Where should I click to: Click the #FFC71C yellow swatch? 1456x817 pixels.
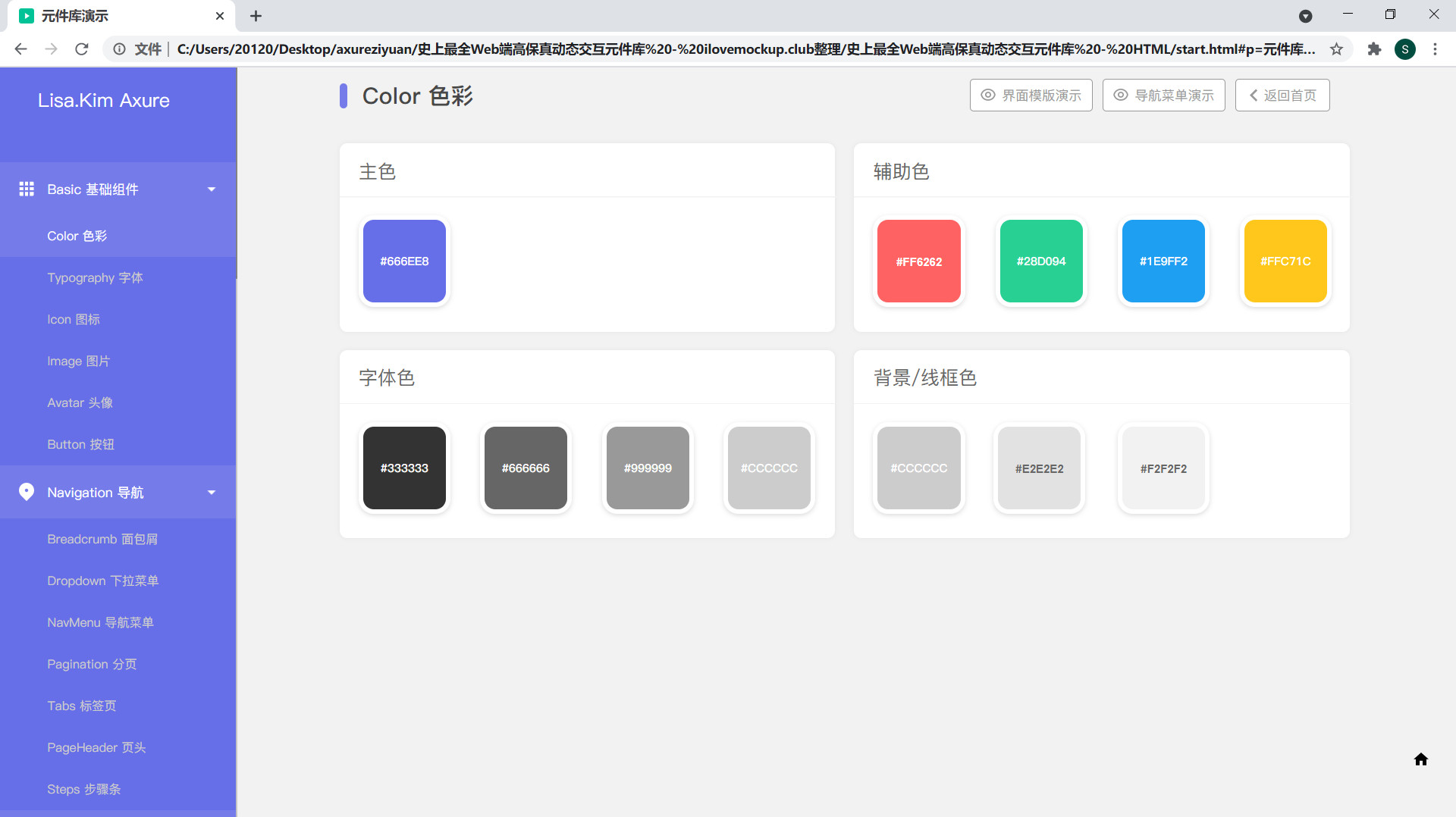(x=1285, y=261)
